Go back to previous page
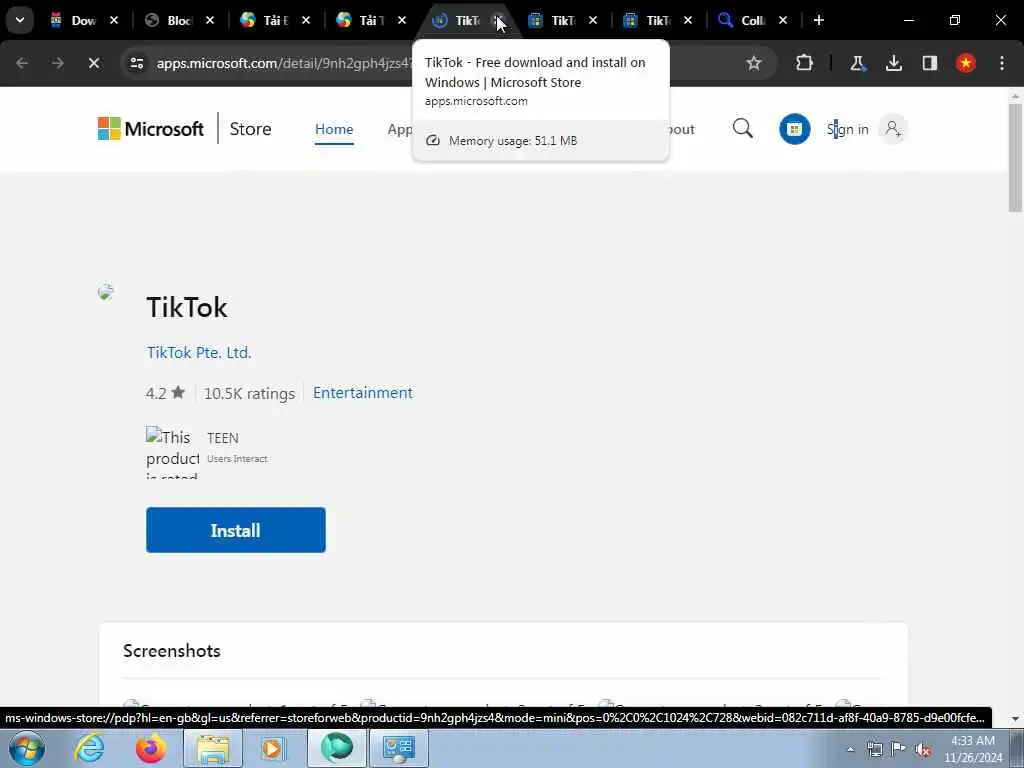The width and height of the screenshot is (1024, 768). [x=22, y=63]
